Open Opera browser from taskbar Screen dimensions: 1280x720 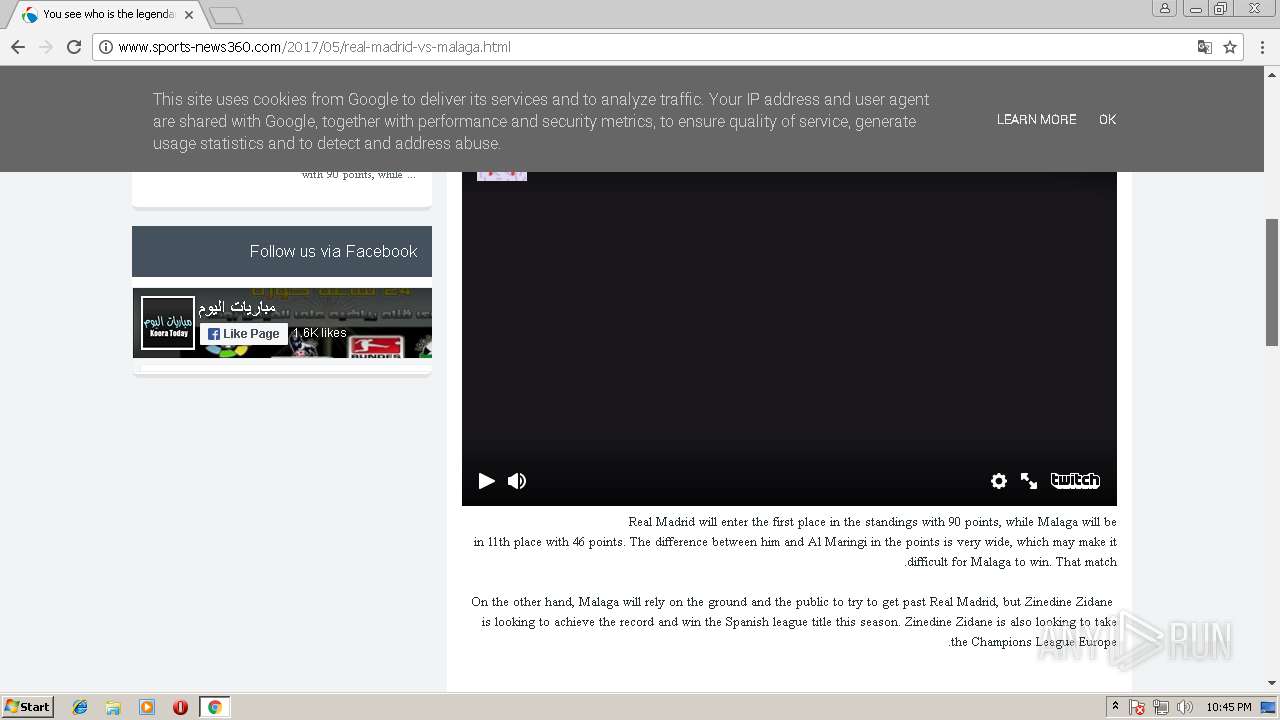pyautogui.click(x=180, y=707)
